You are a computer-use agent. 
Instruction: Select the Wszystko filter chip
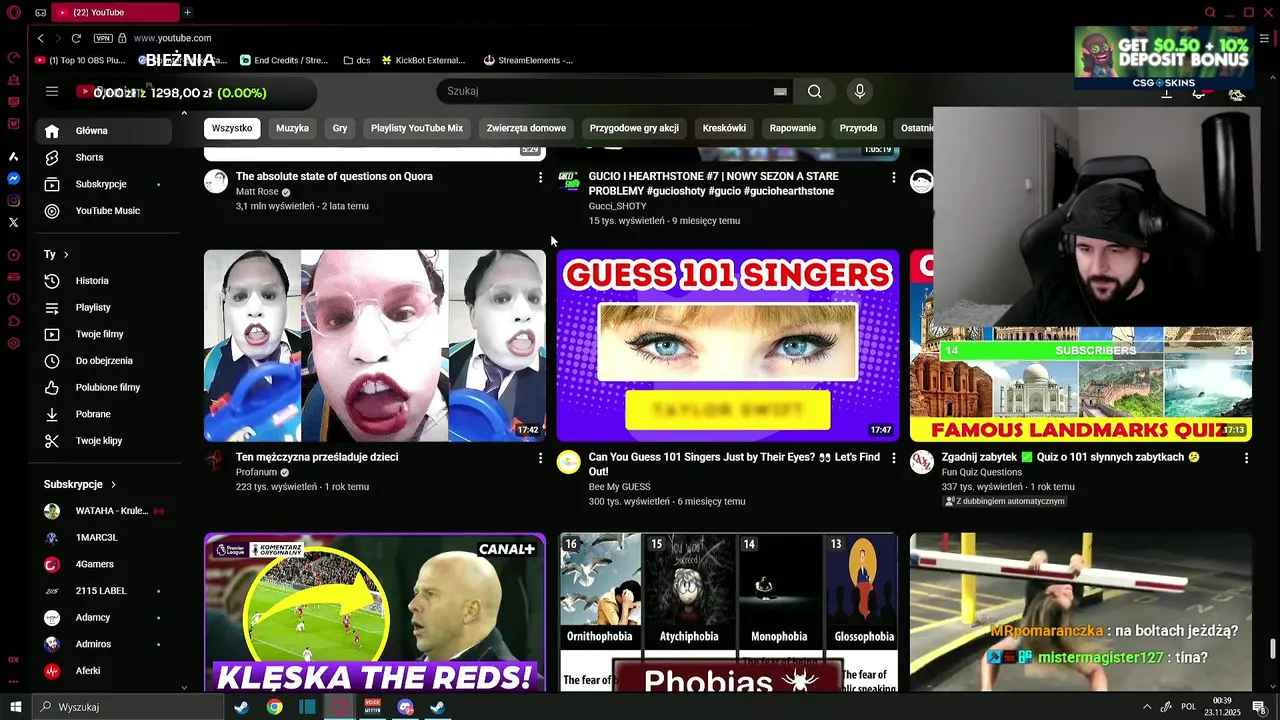pyautogui.click(x=232, y=128)
